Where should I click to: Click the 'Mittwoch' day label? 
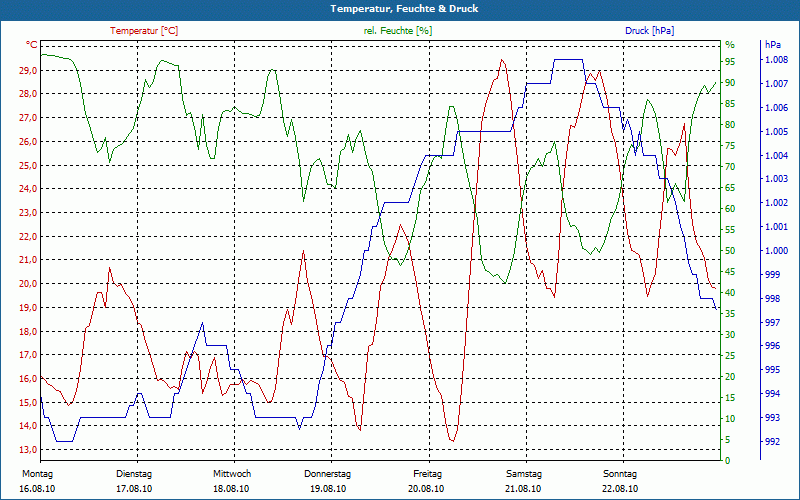232,474
